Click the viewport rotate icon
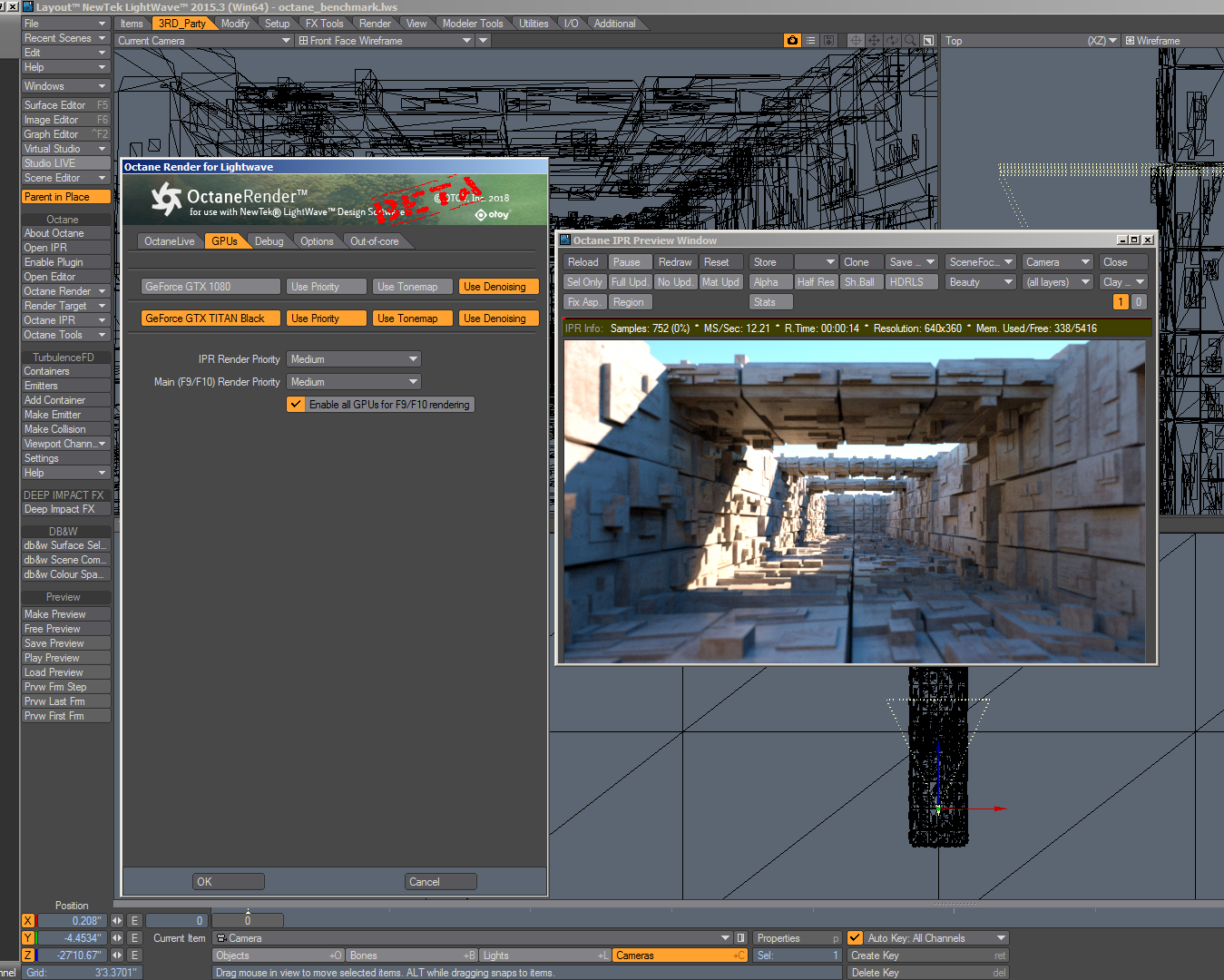Screen dimensions: 1224x980 [x=892, y=41]
